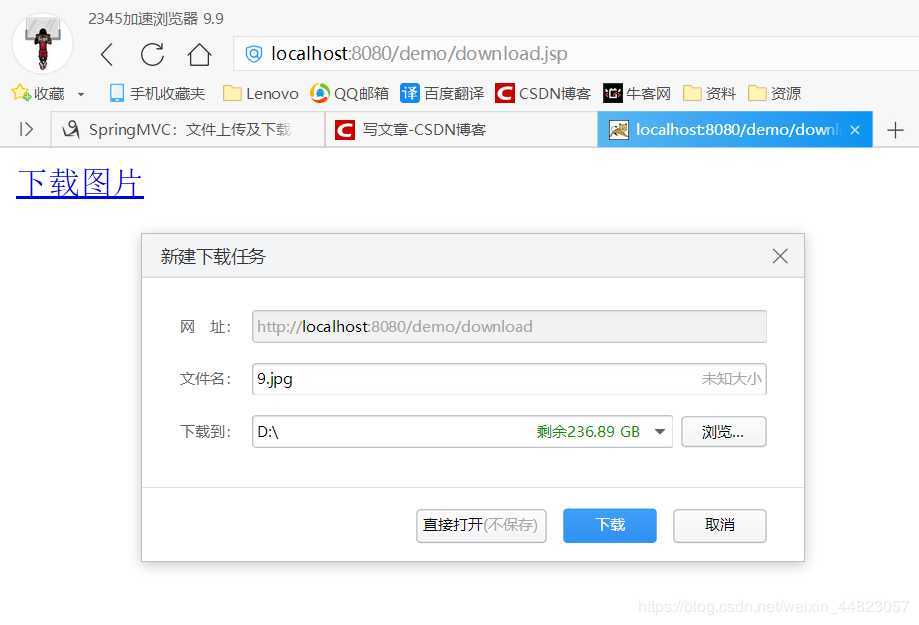This screenshot has width=919, height=625.
Task: Open 手机收藏夹 bookmark
Action: coord(157,93)
